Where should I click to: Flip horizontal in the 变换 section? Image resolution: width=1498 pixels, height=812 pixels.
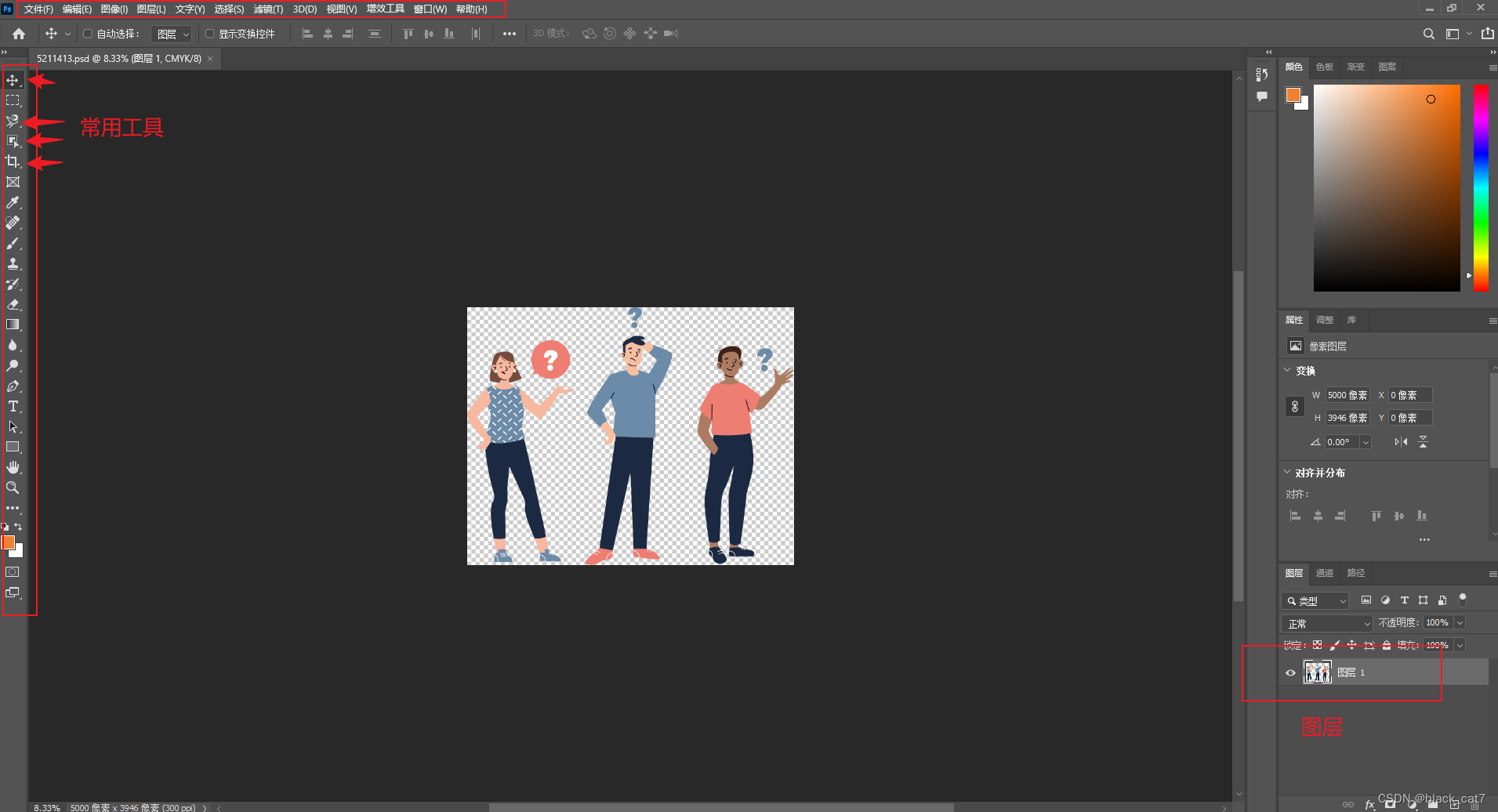(1400, 442)
